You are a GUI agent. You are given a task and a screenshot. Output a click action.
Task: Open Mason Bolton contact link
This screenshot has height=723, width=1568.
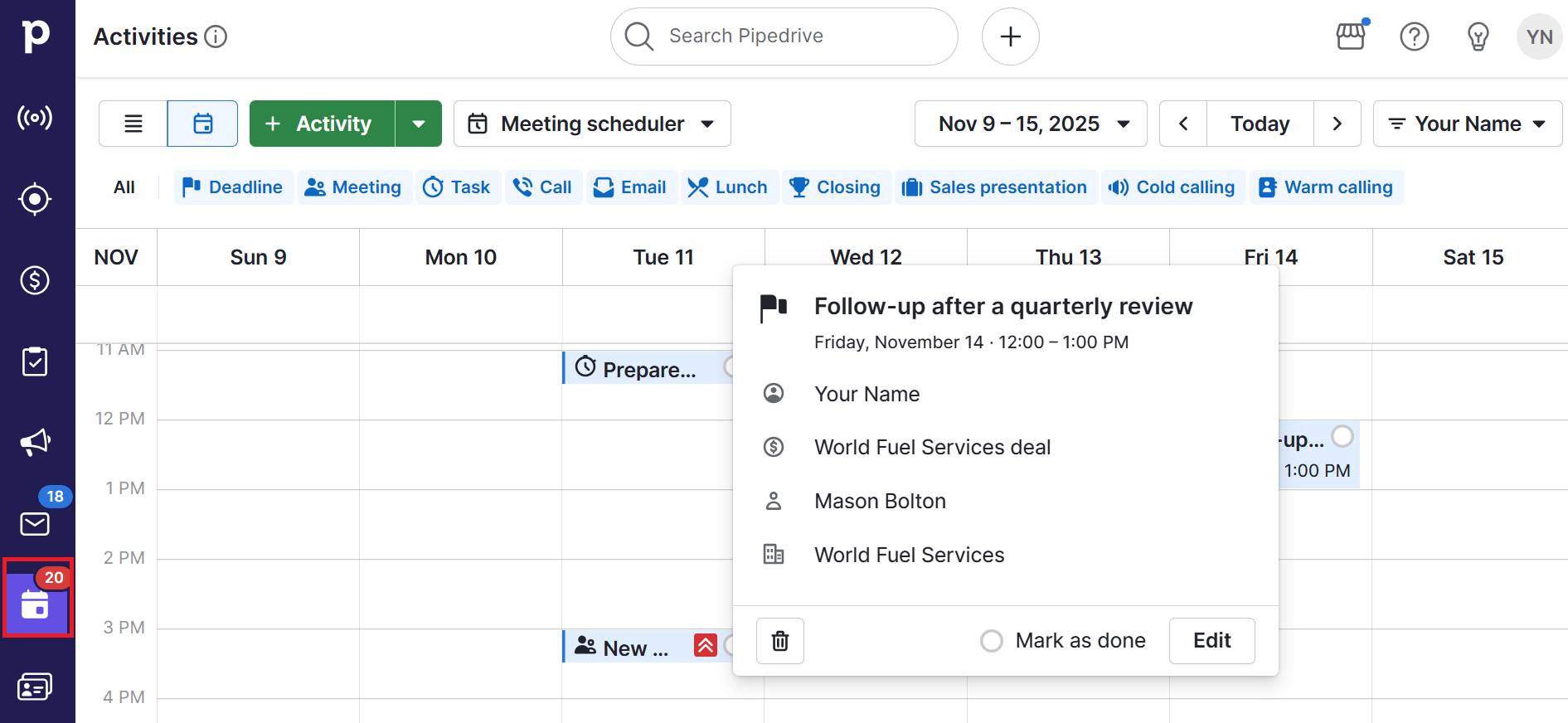point(881,502)
